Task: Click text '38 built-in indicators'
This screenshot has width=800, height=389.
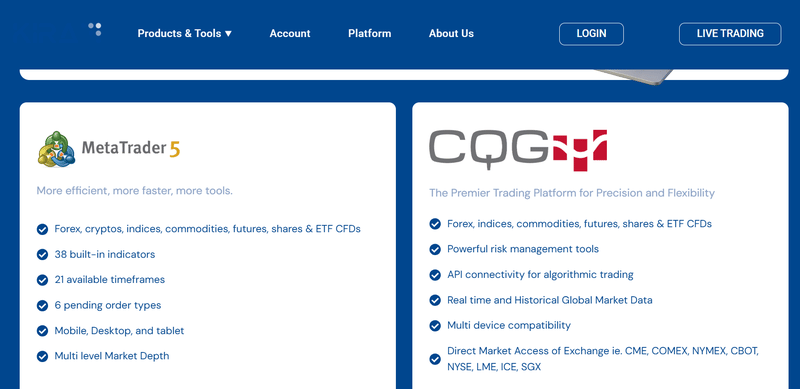Action: tap(105, 254)
